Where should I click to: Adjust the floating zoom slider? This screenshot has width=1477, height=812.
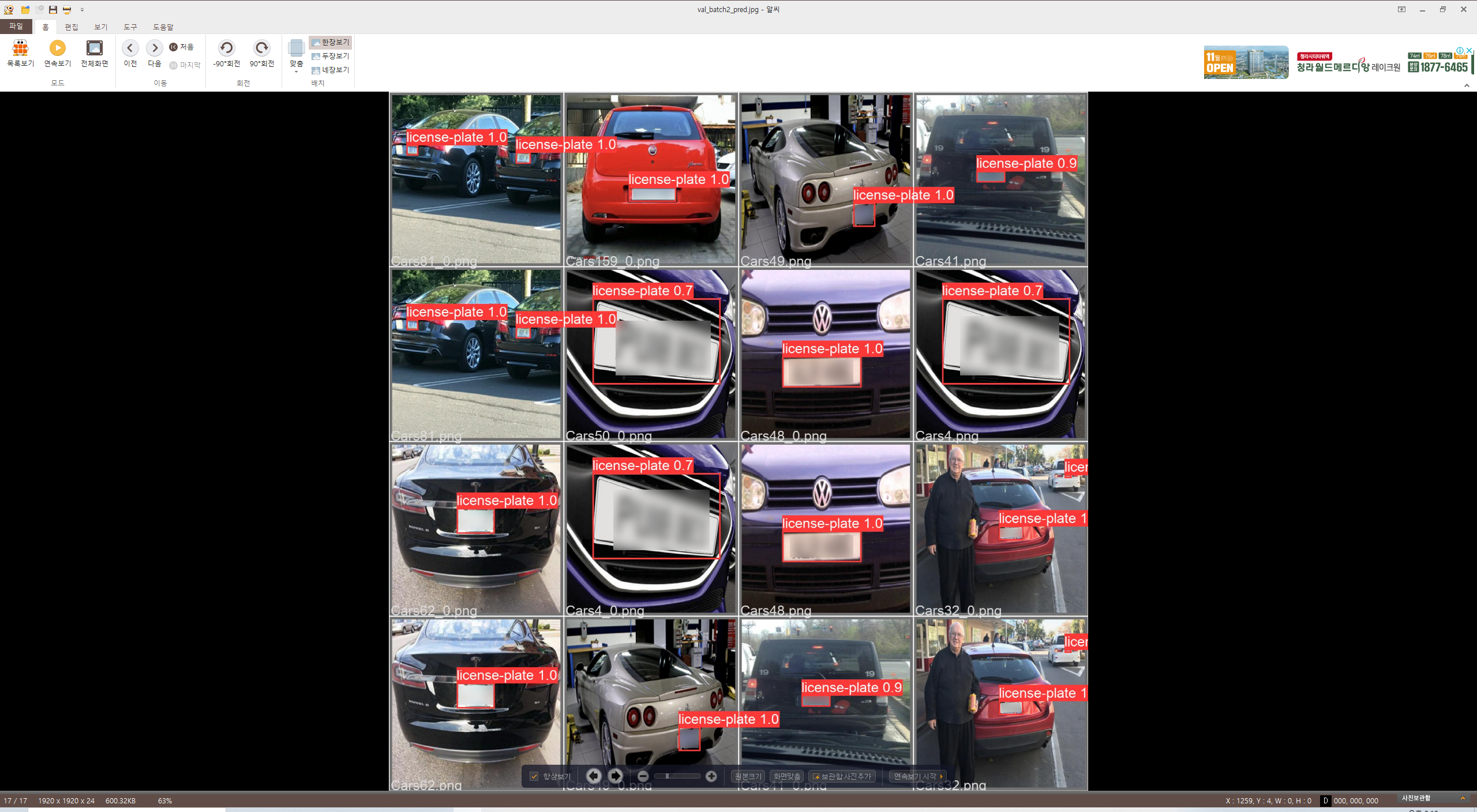[677, 776]
